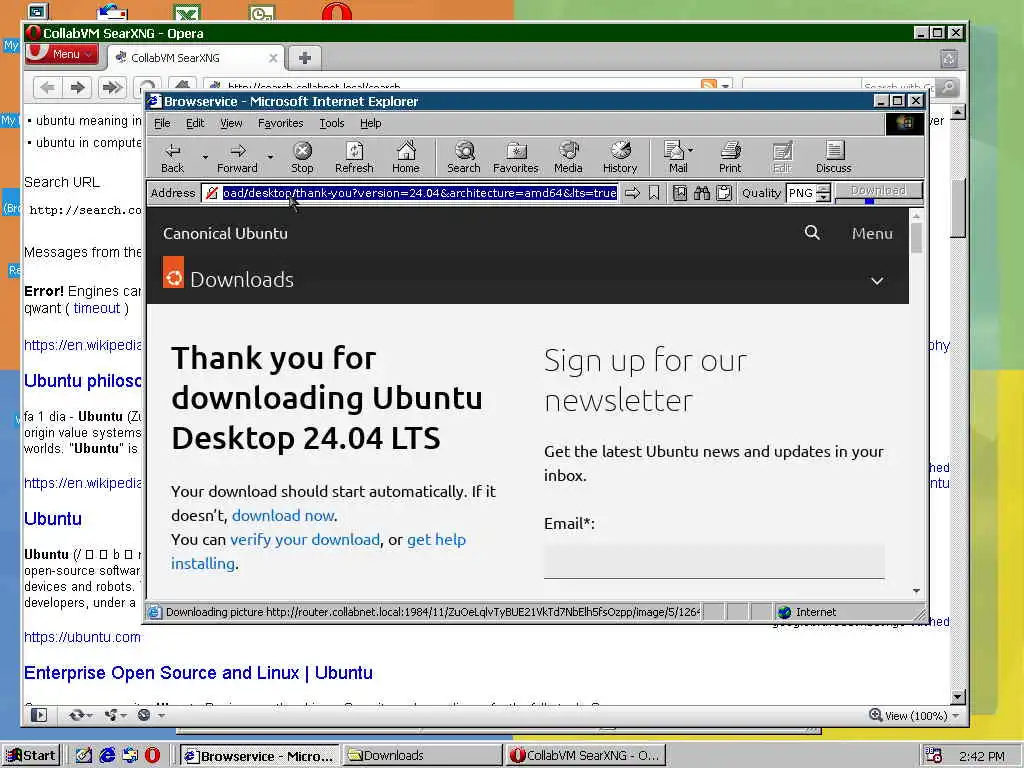Click the insecure padlock icon in address bar
Screen dimensions: 1024x768
click(212, 193)
